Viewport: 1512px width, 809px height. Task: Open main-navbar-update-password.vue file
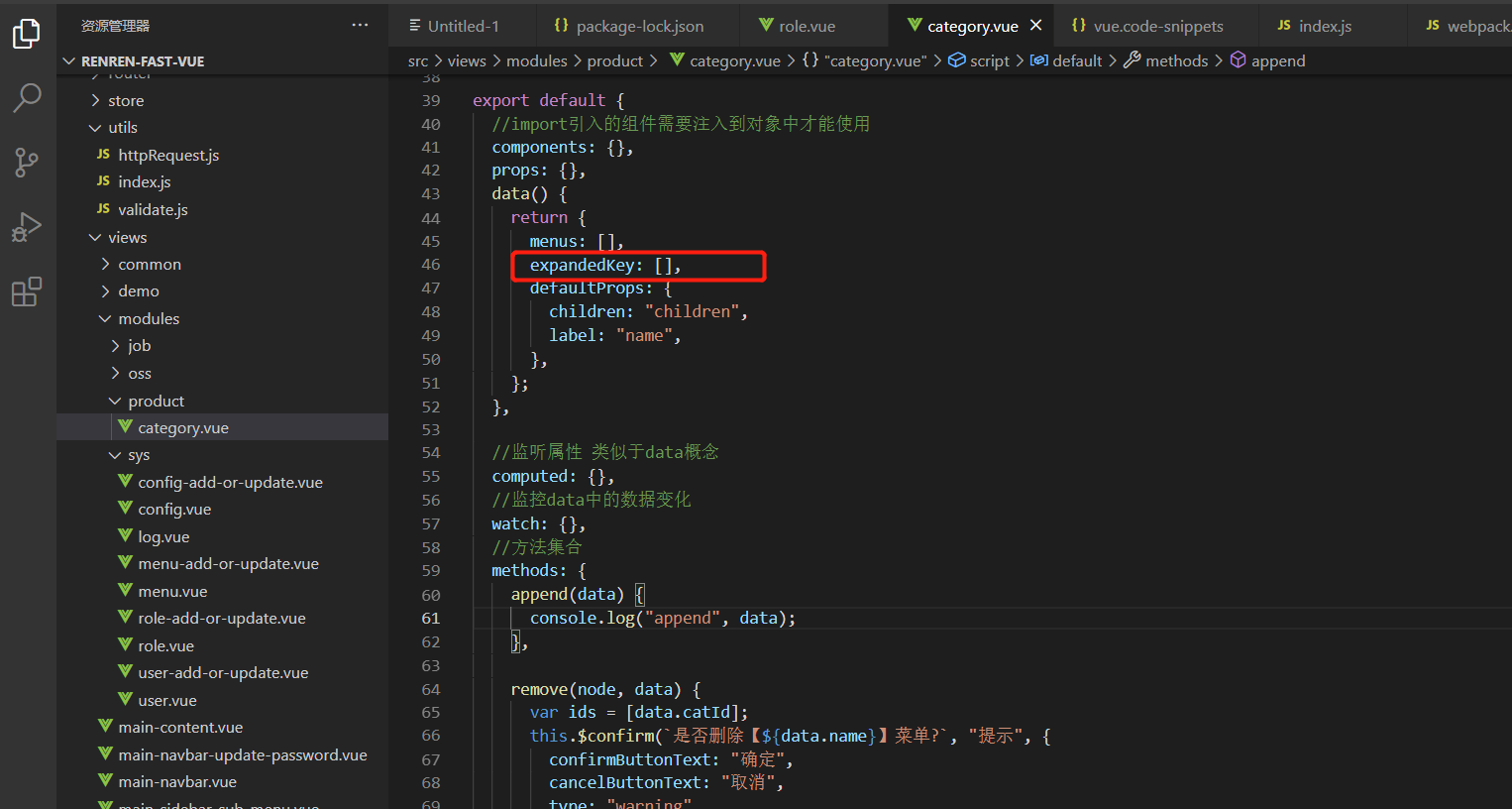pyautogui.click(x=222, y=754)
